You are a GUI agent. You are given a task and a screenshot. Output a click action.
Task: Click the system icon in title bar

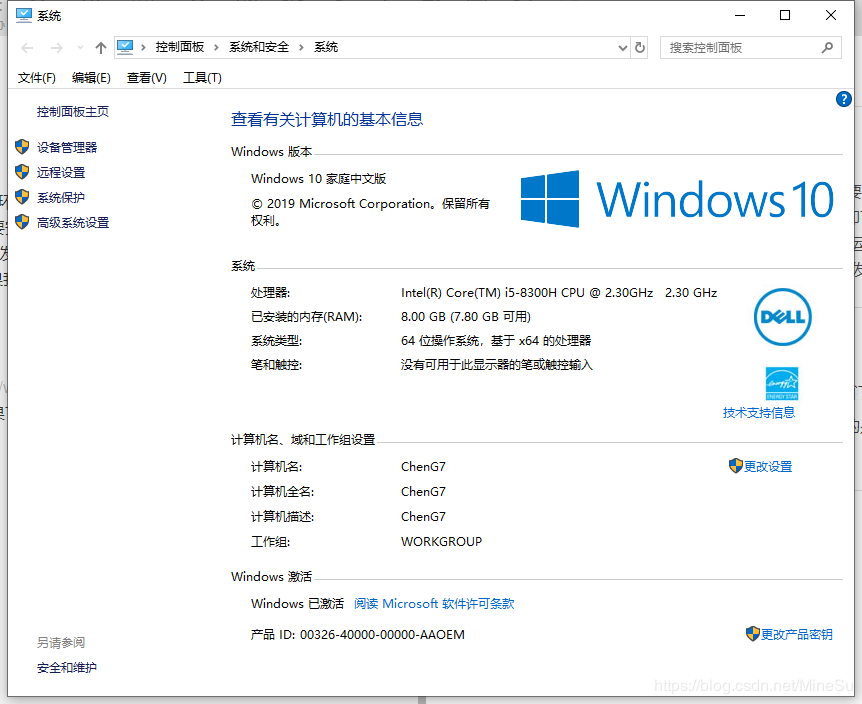tap(24, 15)
